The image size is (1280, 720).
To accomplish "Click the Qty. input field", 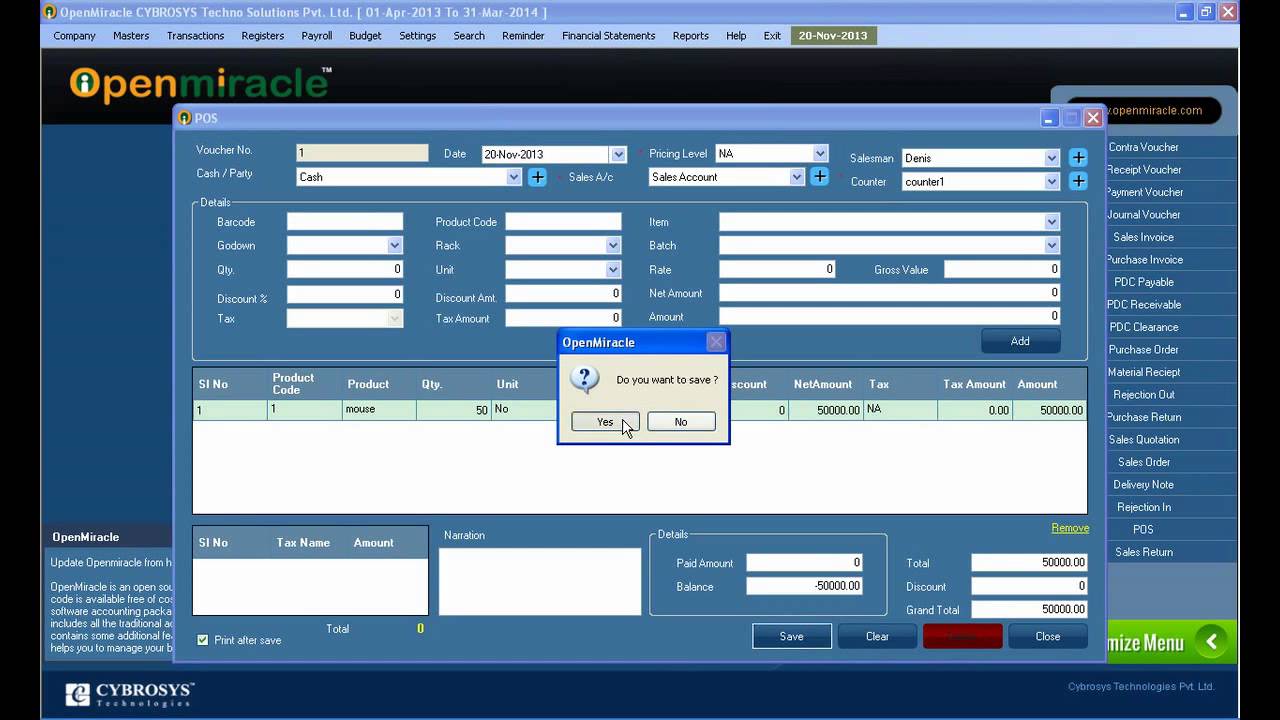I will 345,269.
